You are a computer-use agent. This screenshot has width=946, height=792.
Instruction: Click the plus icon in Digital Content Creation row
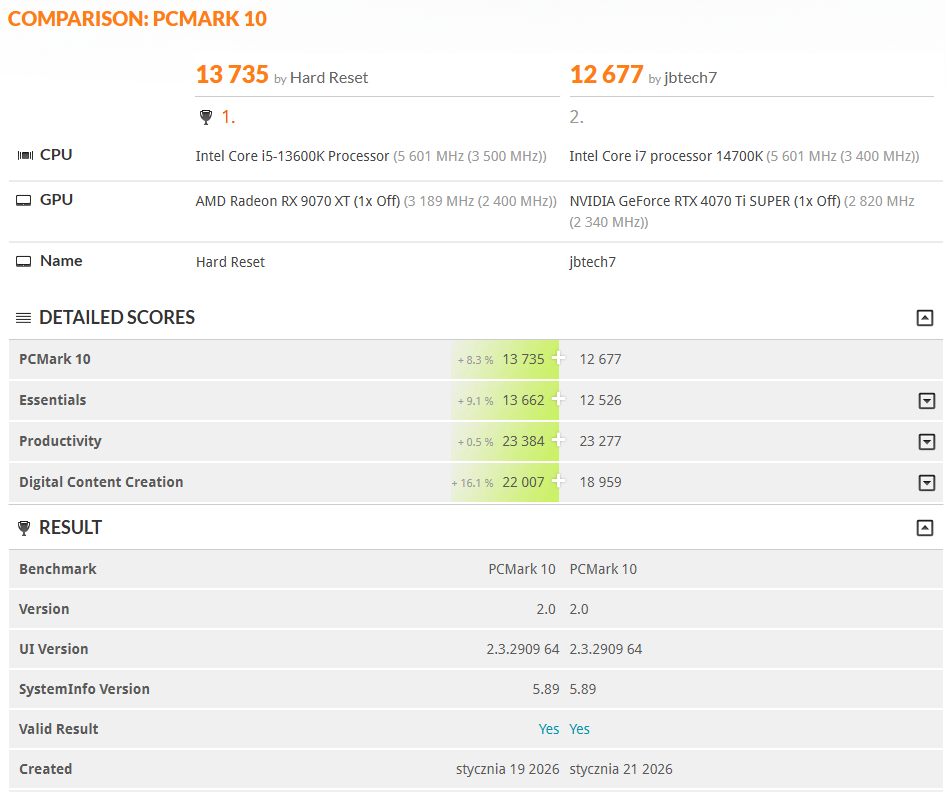tap(558, 481)
